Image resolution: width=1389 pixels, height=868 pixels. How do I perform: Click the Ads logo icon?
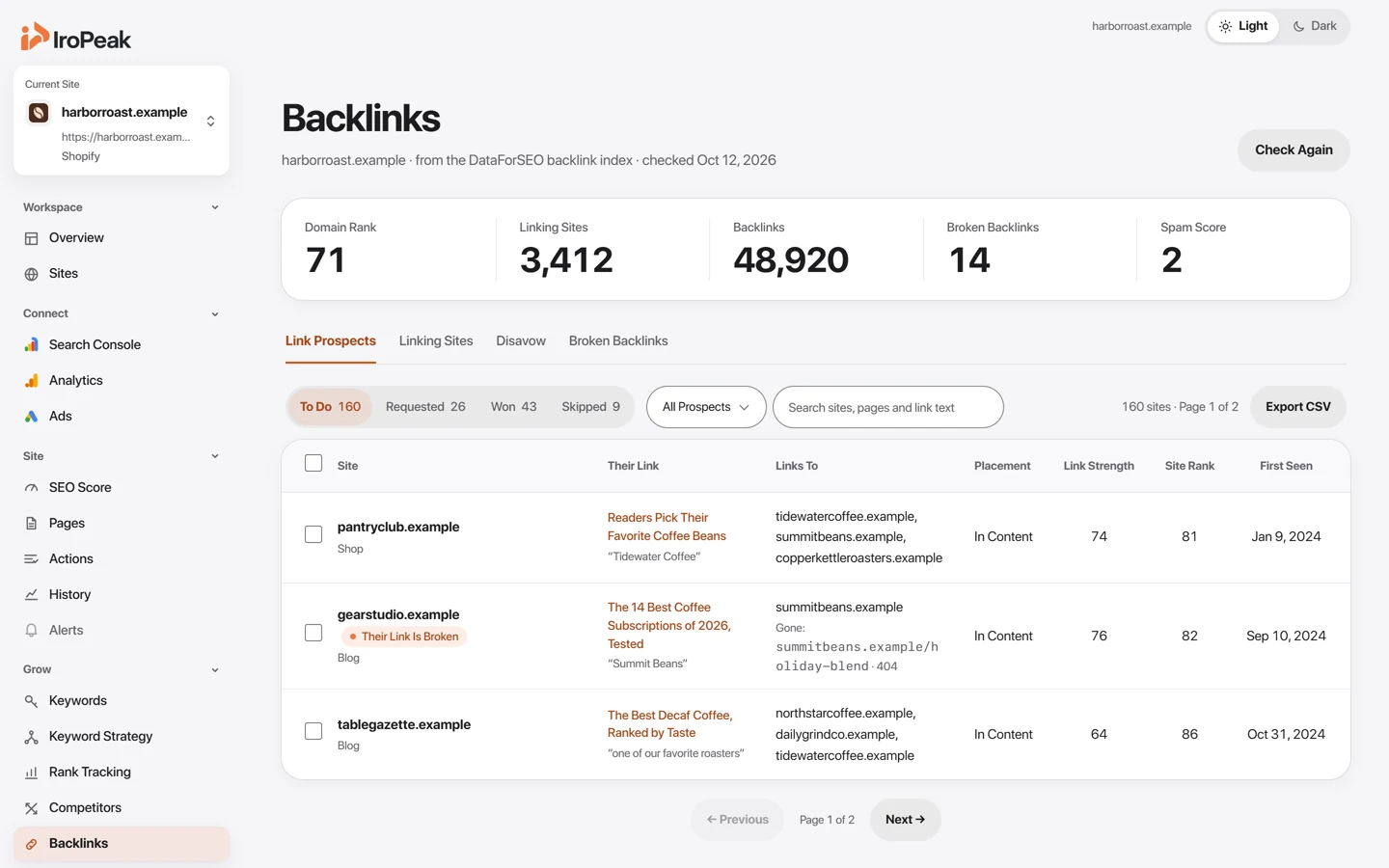31,416
